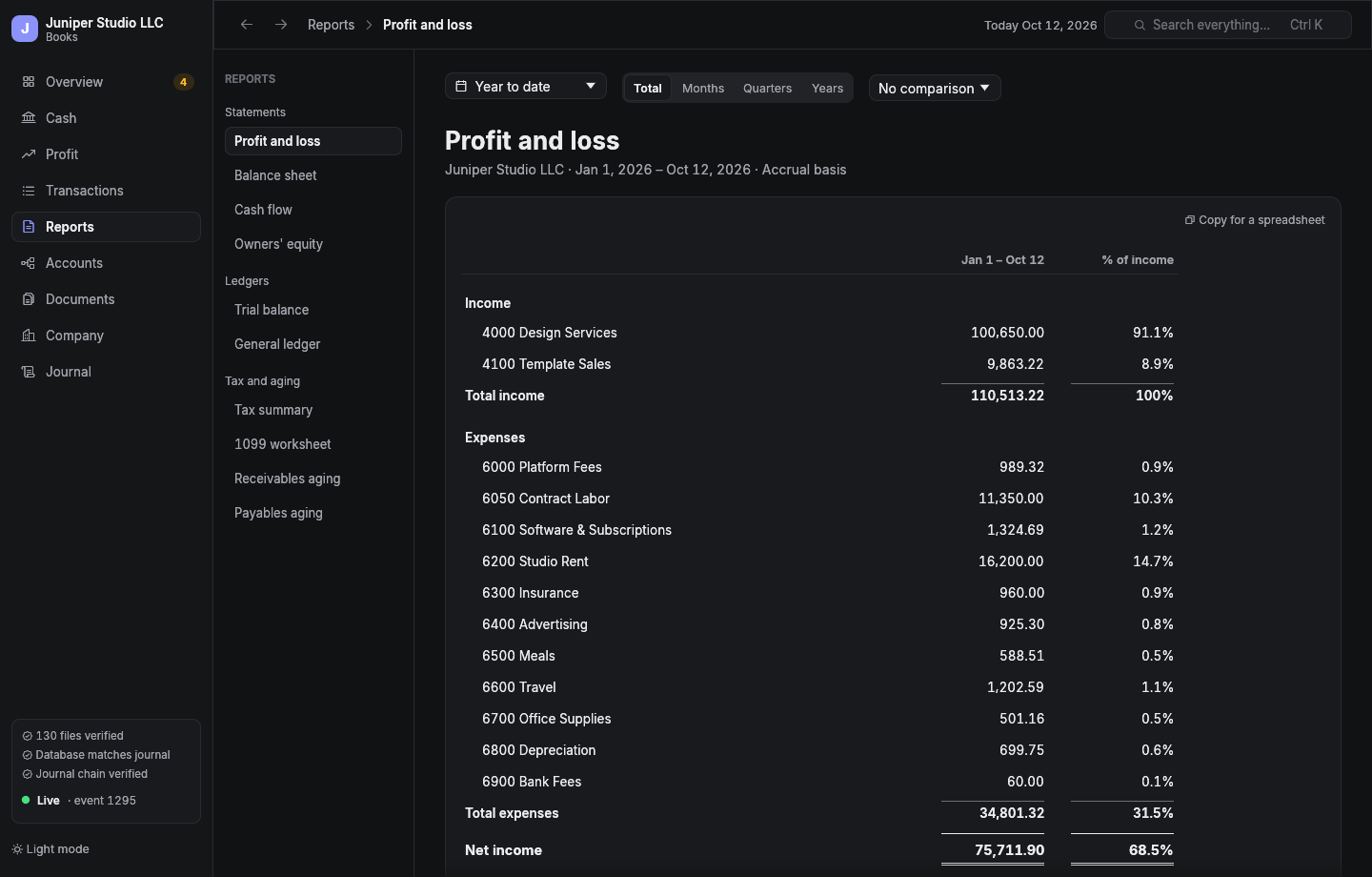1372x877 pixels.
Task: Click the copy icon beside Copy for a spreadsheet
Action: coord(1189,220)
